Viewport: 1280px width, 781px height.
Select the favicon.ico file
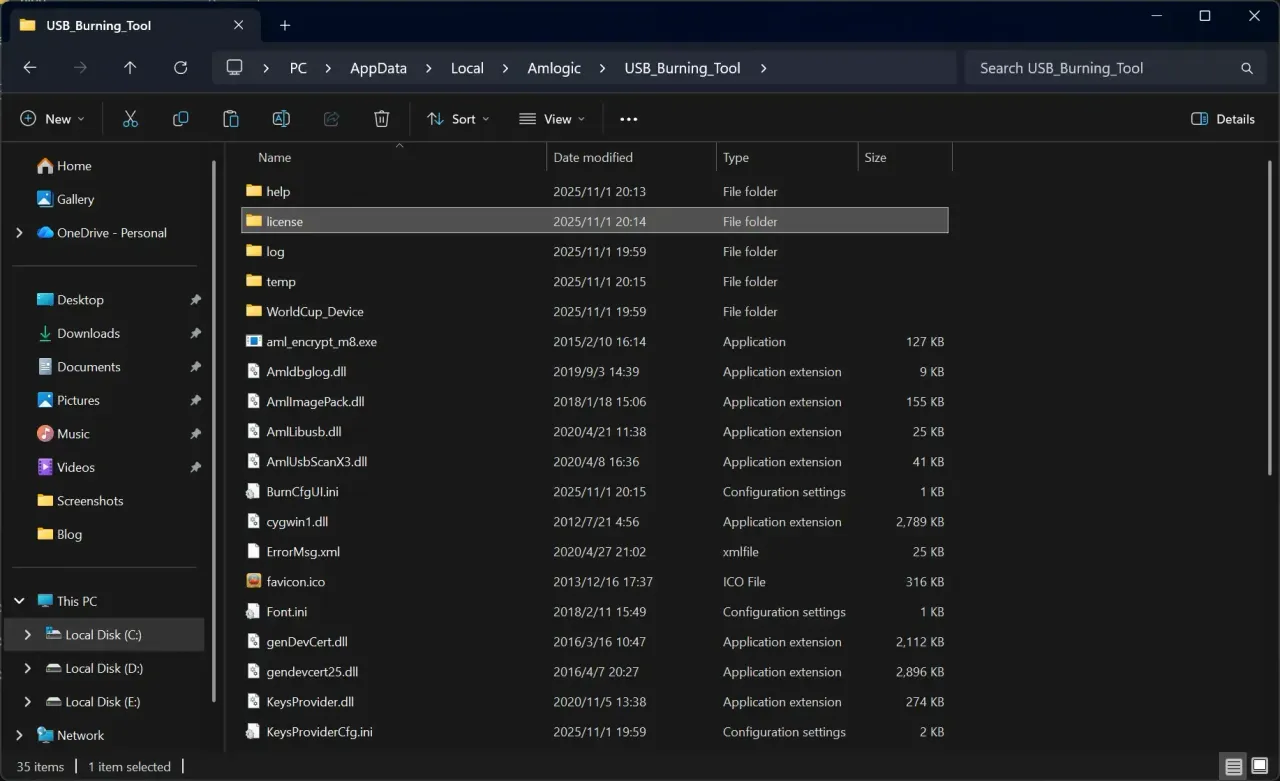point(595,581)
